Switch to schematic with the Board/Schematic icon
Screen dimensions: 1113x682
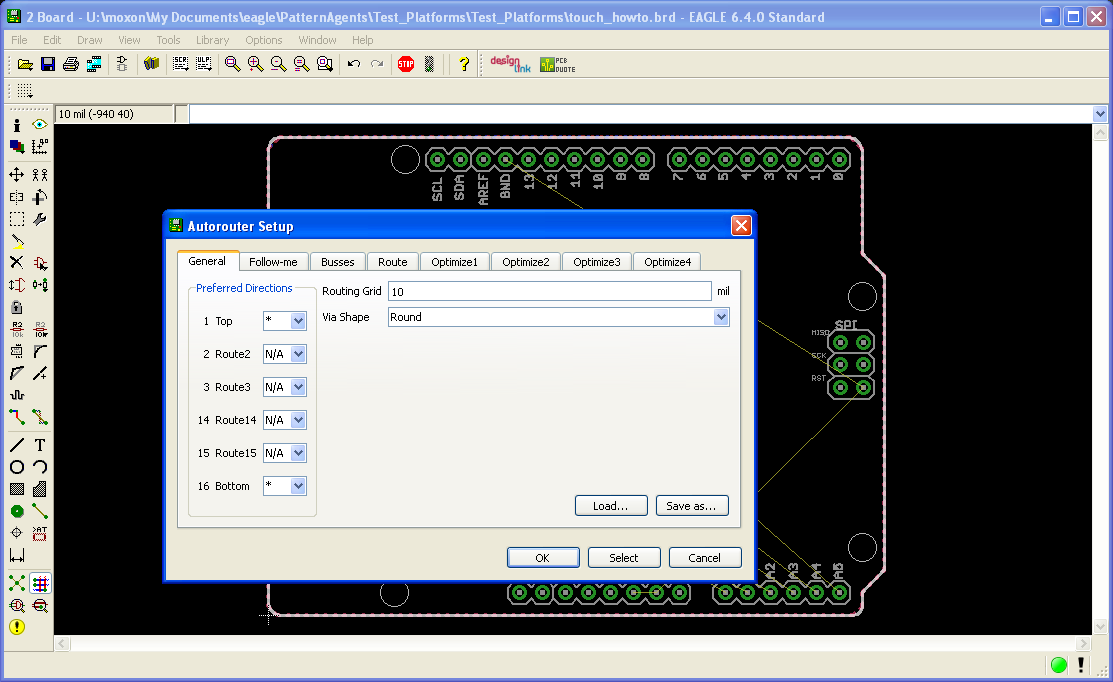click(x=122, y=65)
